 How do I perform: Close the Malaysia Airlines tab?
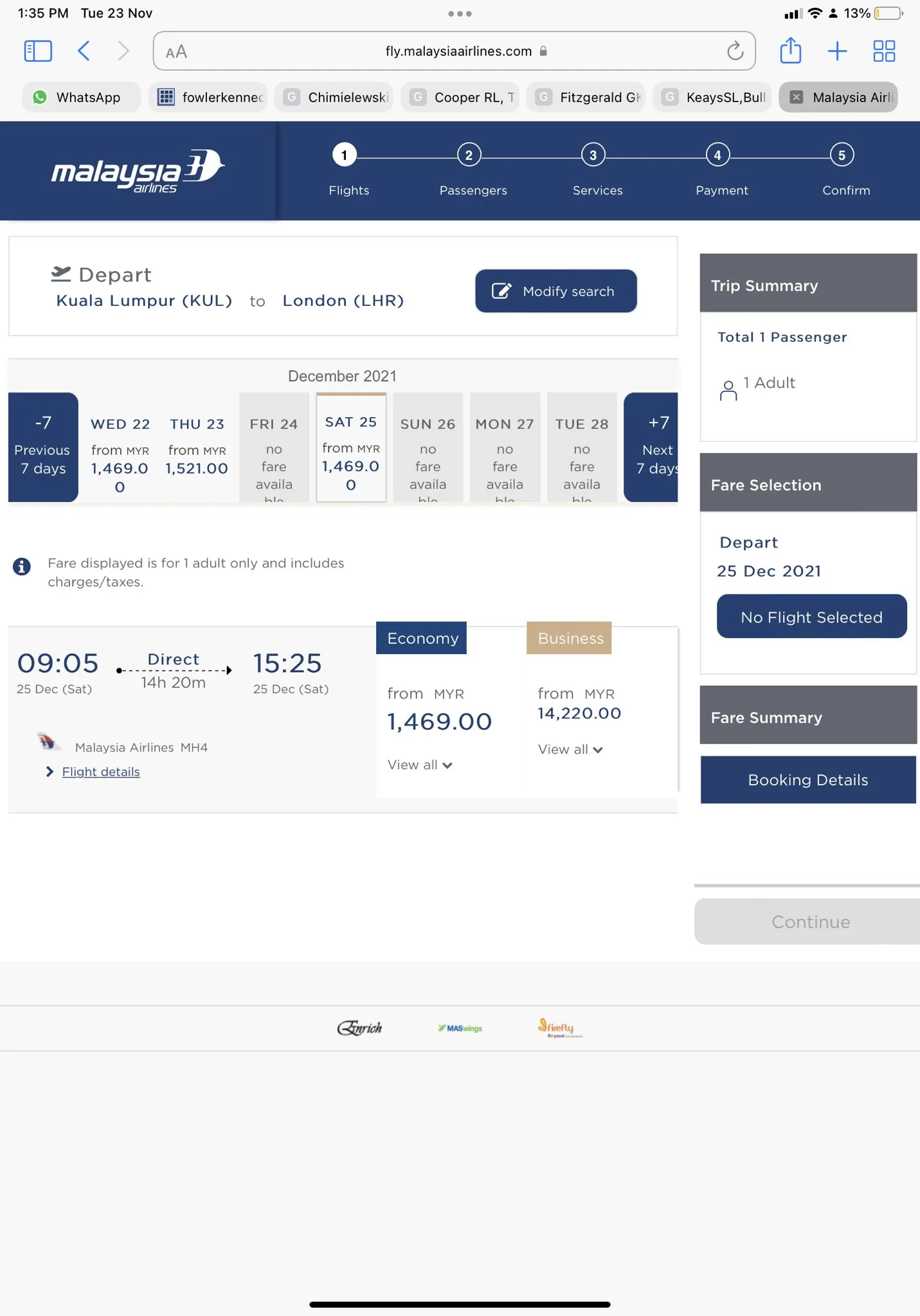797,97
